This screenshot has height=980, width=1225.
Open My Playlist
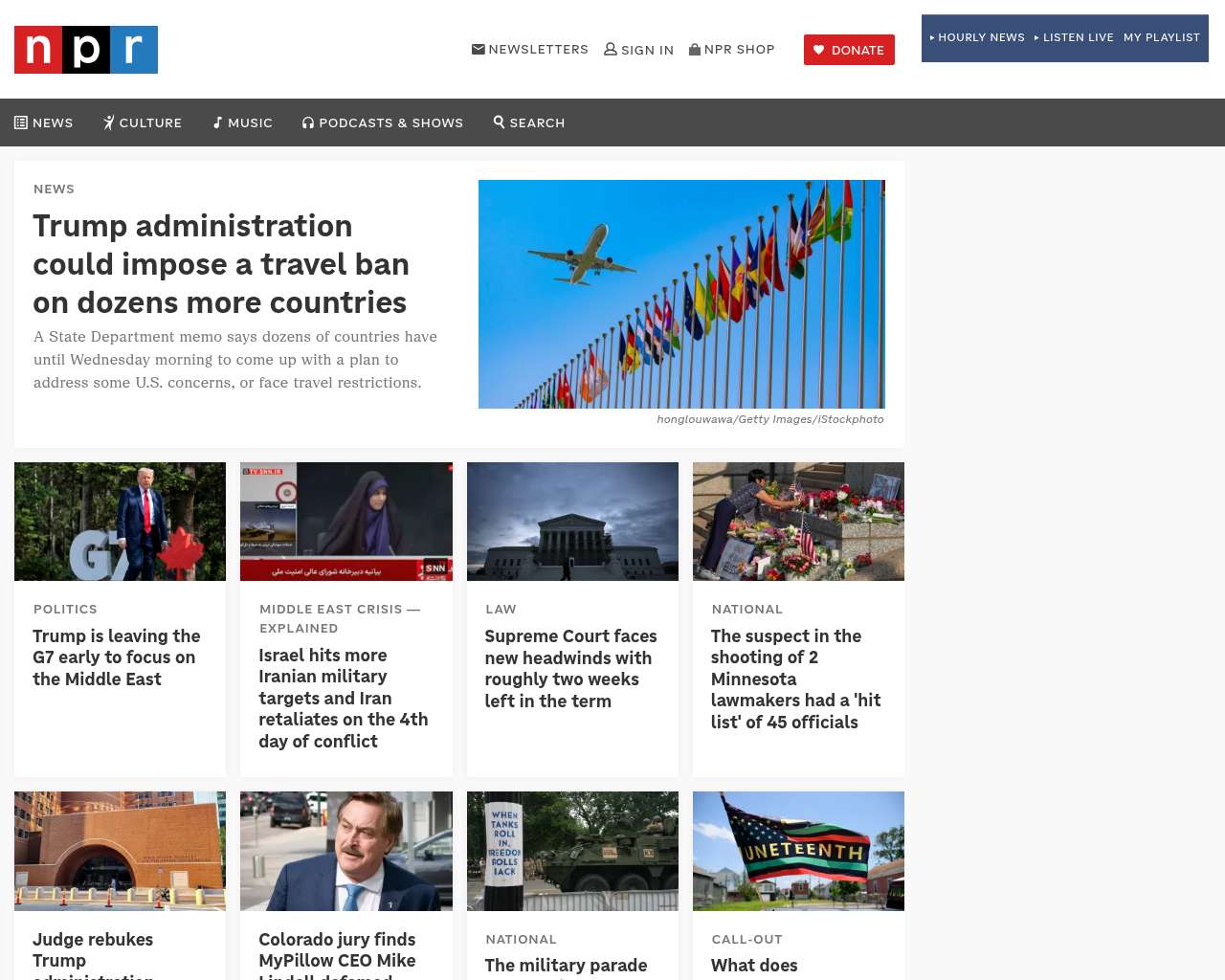pos(1161,37)
